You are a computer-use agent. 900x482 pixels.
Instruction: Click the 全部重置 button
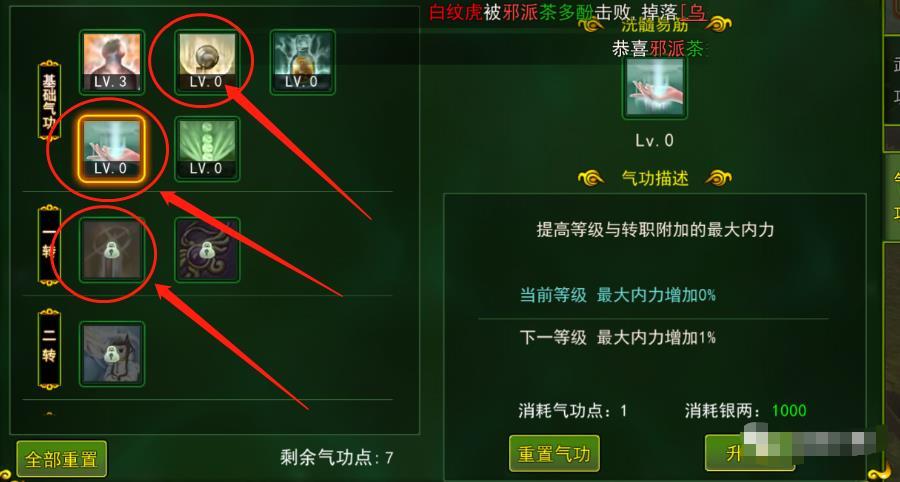pyautogui.click(x=61, y=459)
